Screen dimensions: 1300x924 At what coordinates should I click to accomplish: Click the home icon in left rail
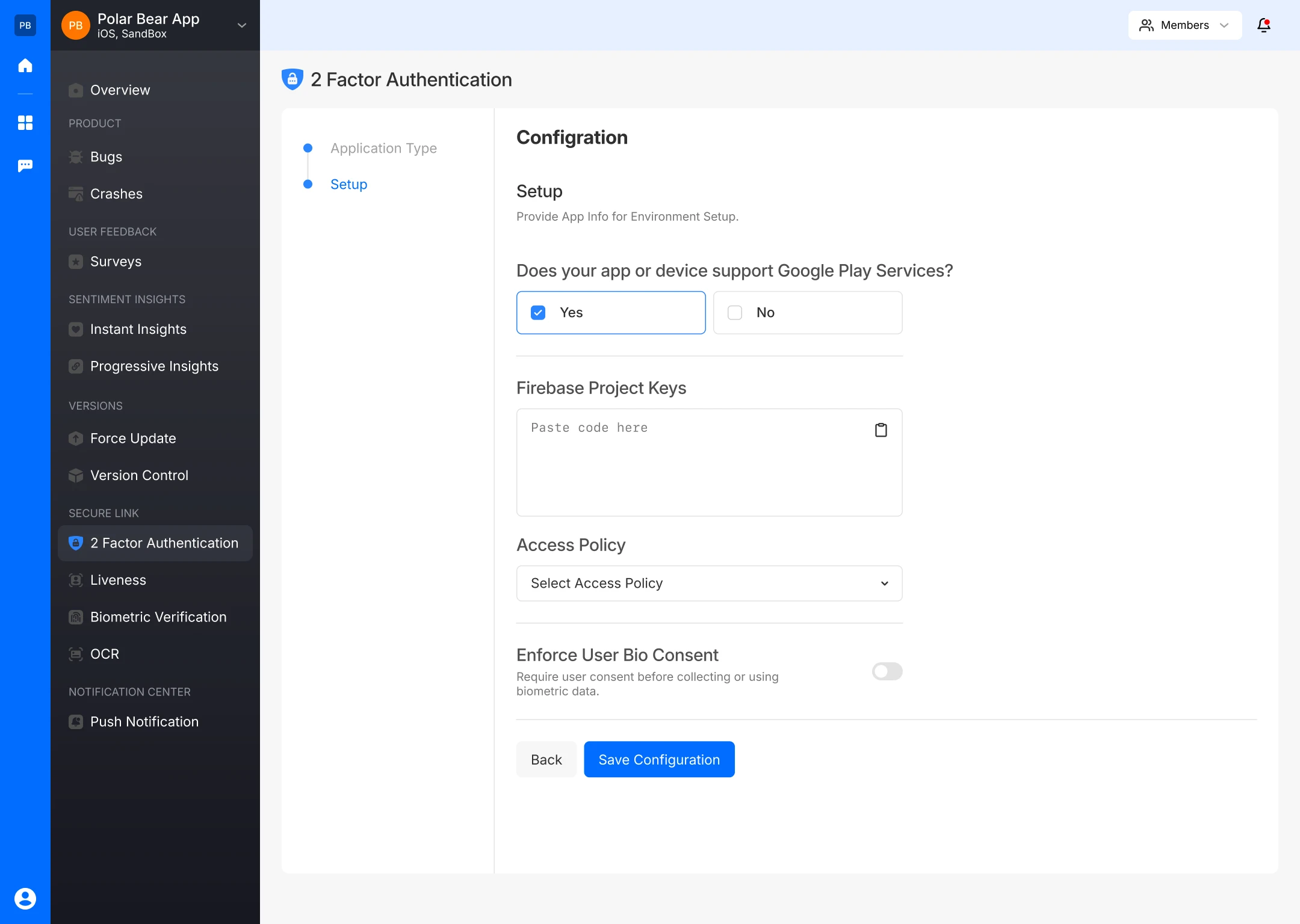coord(25,65)
